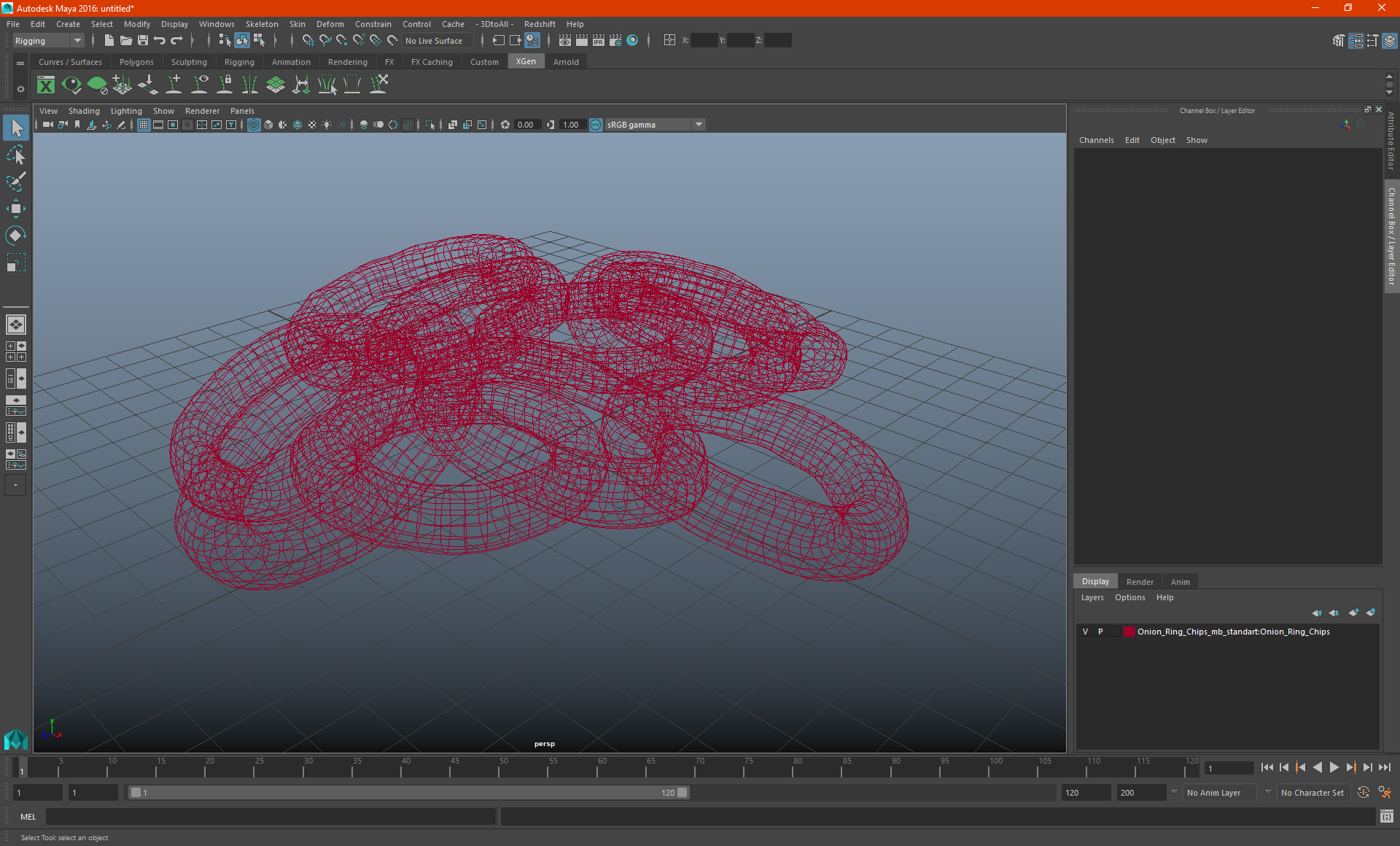This screenshot has height=846, width=1400.
Task: Click Save Scene disk icon
Action: pos(143,41)
